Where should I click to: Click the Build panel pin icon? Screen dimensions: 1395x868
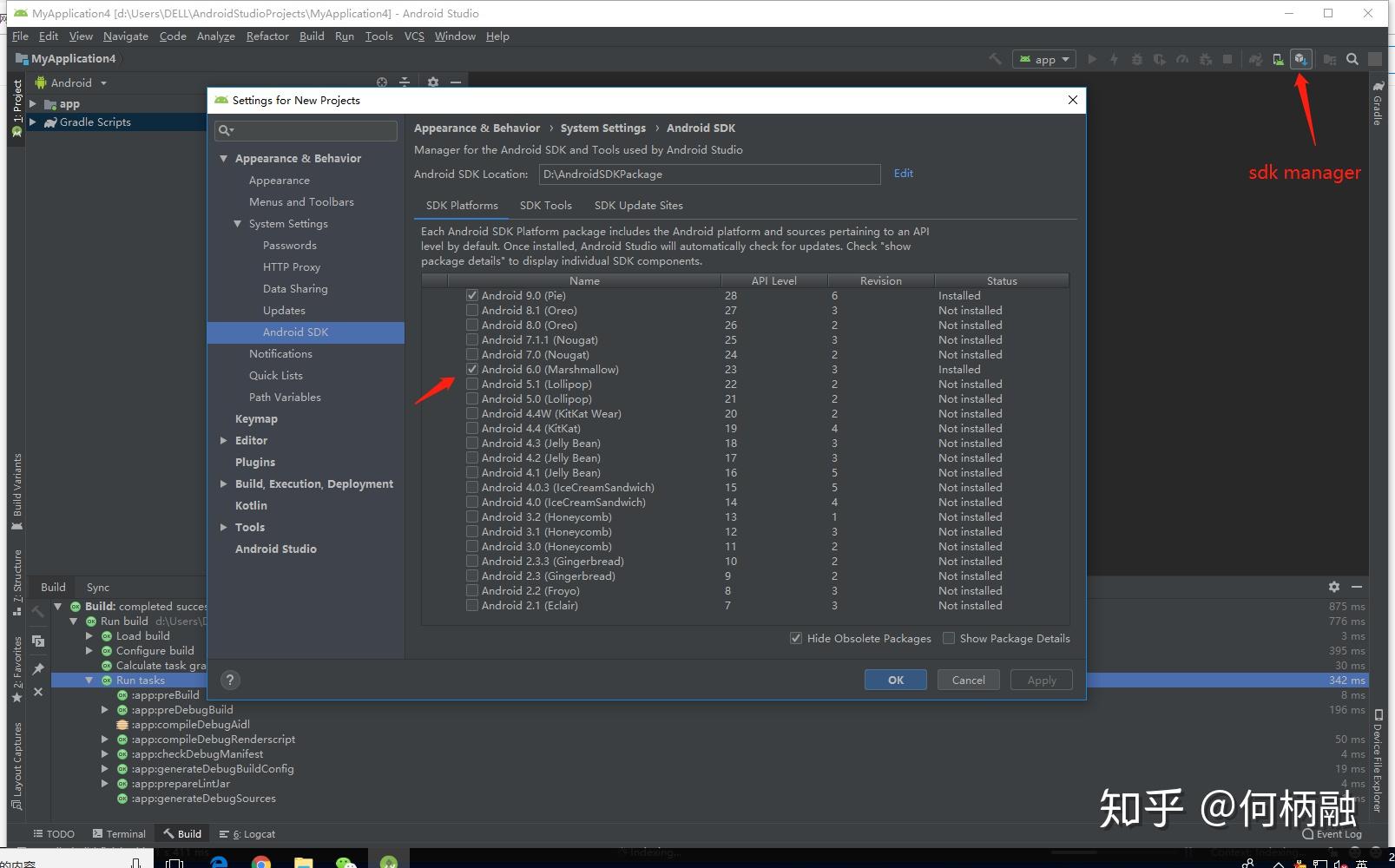pyautogui.click(x=38, y=669)
